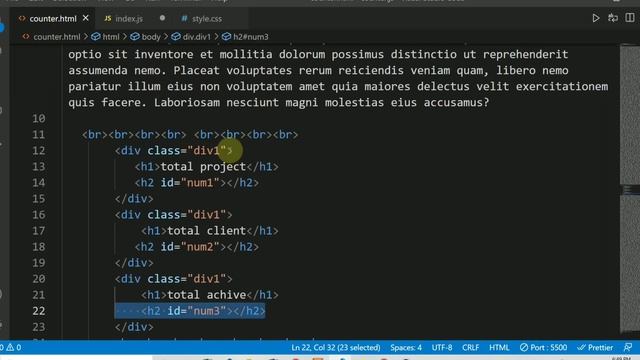Click the warnings count icon in status bar

click(11, 347)
